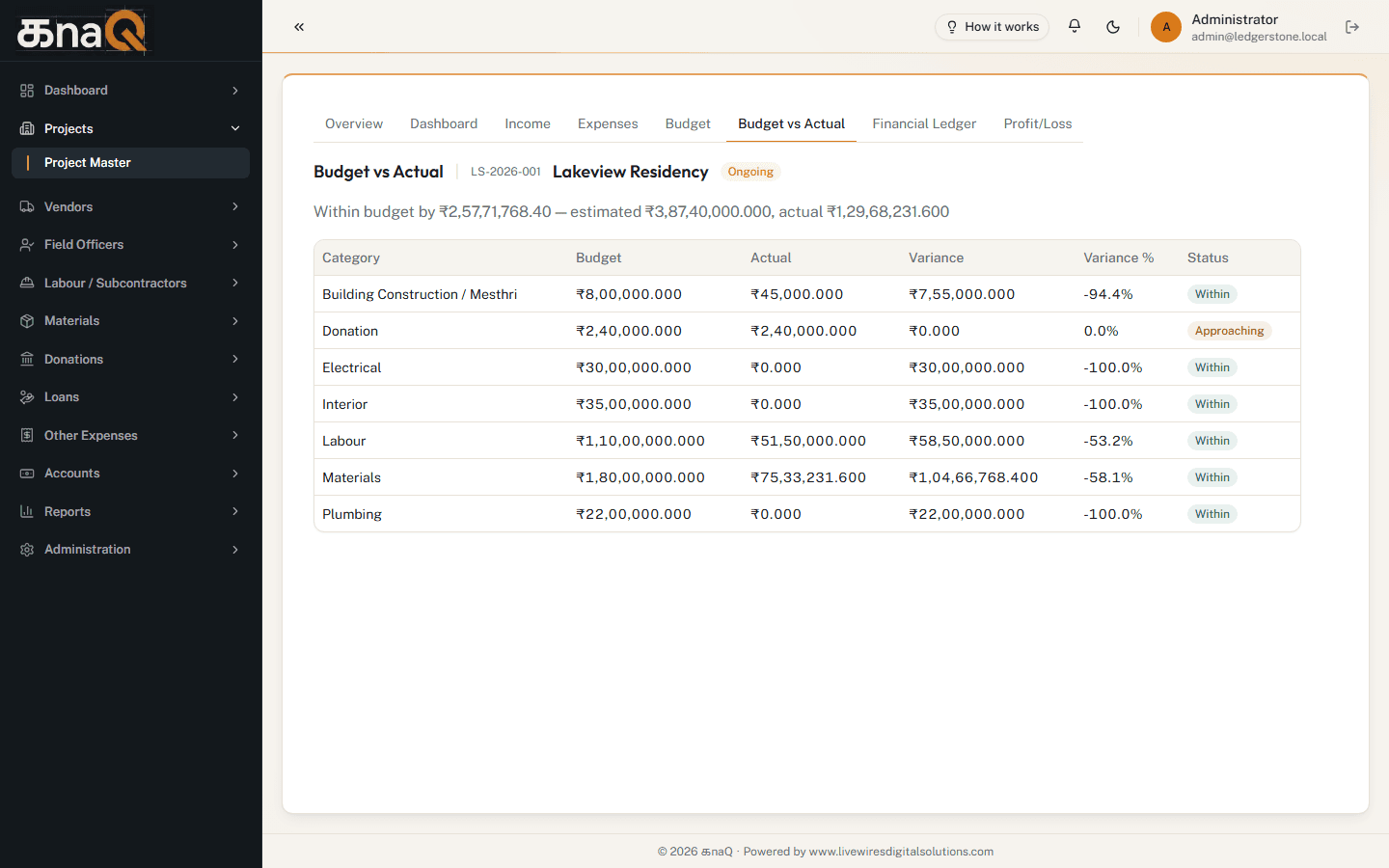
Task: Switch to the Income tab
Action: (528, 123)
